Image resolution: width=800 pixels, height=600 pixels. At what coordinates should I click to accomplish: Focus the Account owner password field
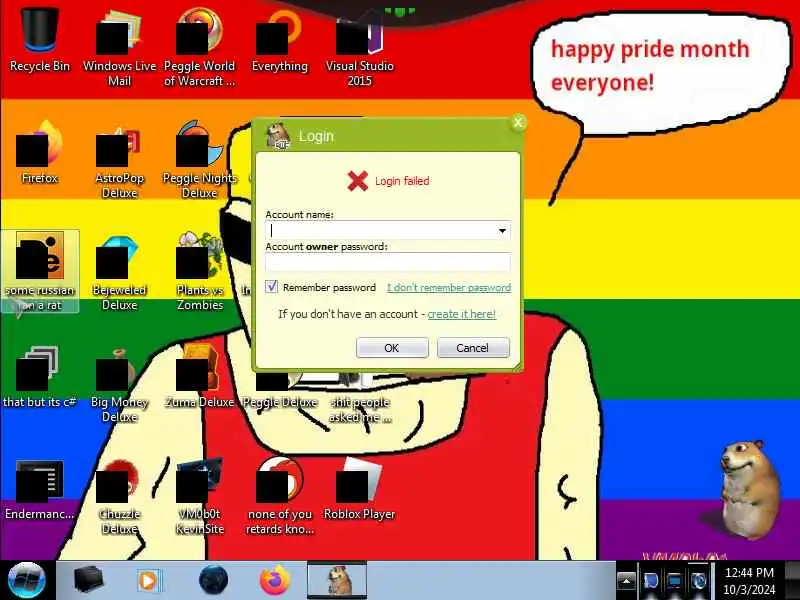pos(388,262)
